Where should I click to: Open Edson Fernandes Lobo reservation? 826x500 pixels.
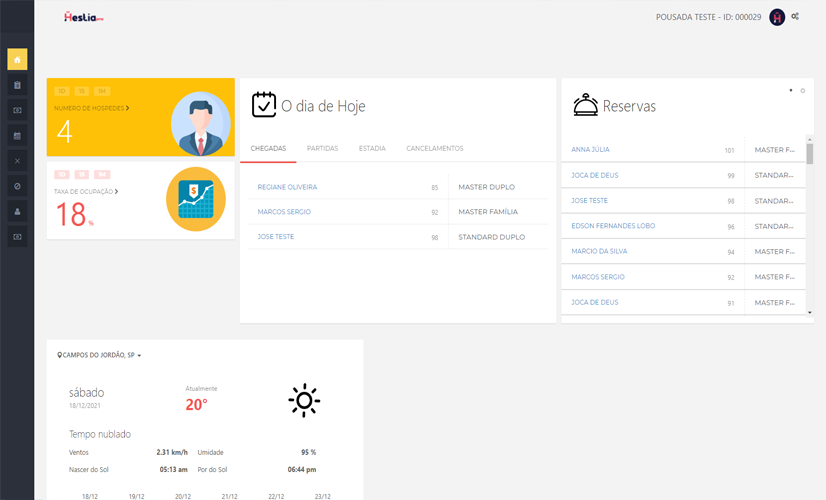click(613, 226)
